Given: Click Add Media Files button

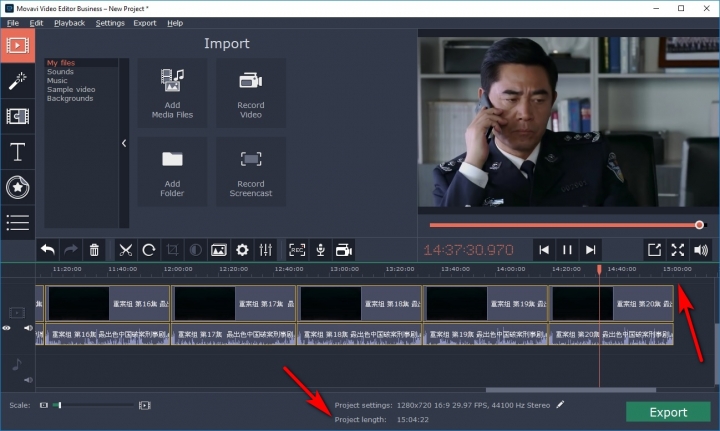Looking at the screenshot, I should 172,93.
